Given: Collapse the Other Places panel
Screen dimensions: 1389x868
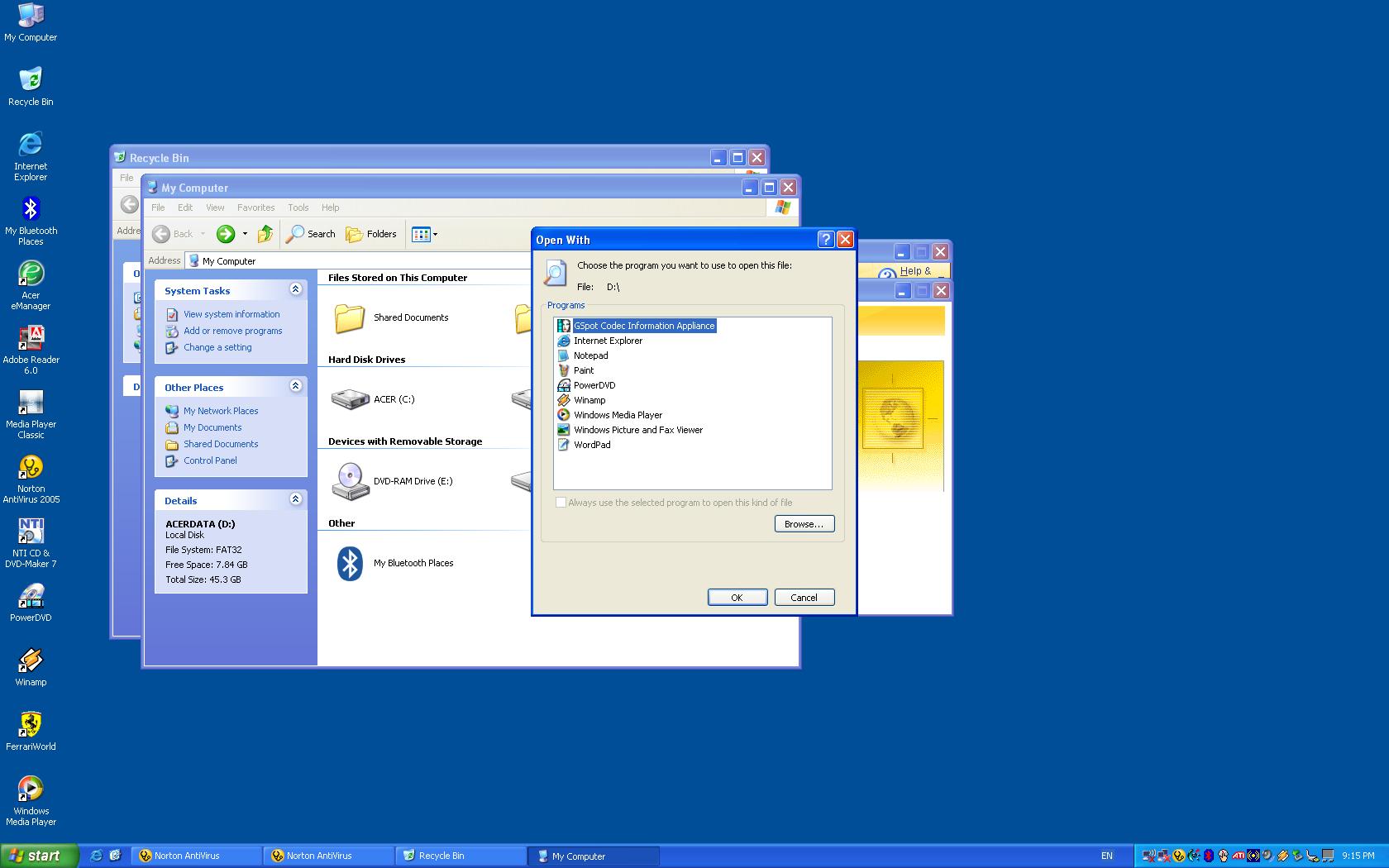Looking at the screenshot, I should pos(295,386).
